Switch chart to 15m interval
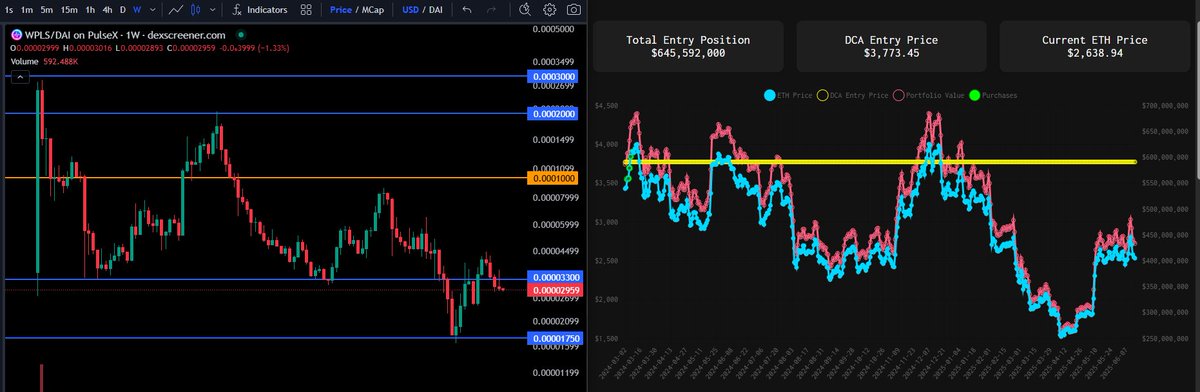 (x=69, y=10)
